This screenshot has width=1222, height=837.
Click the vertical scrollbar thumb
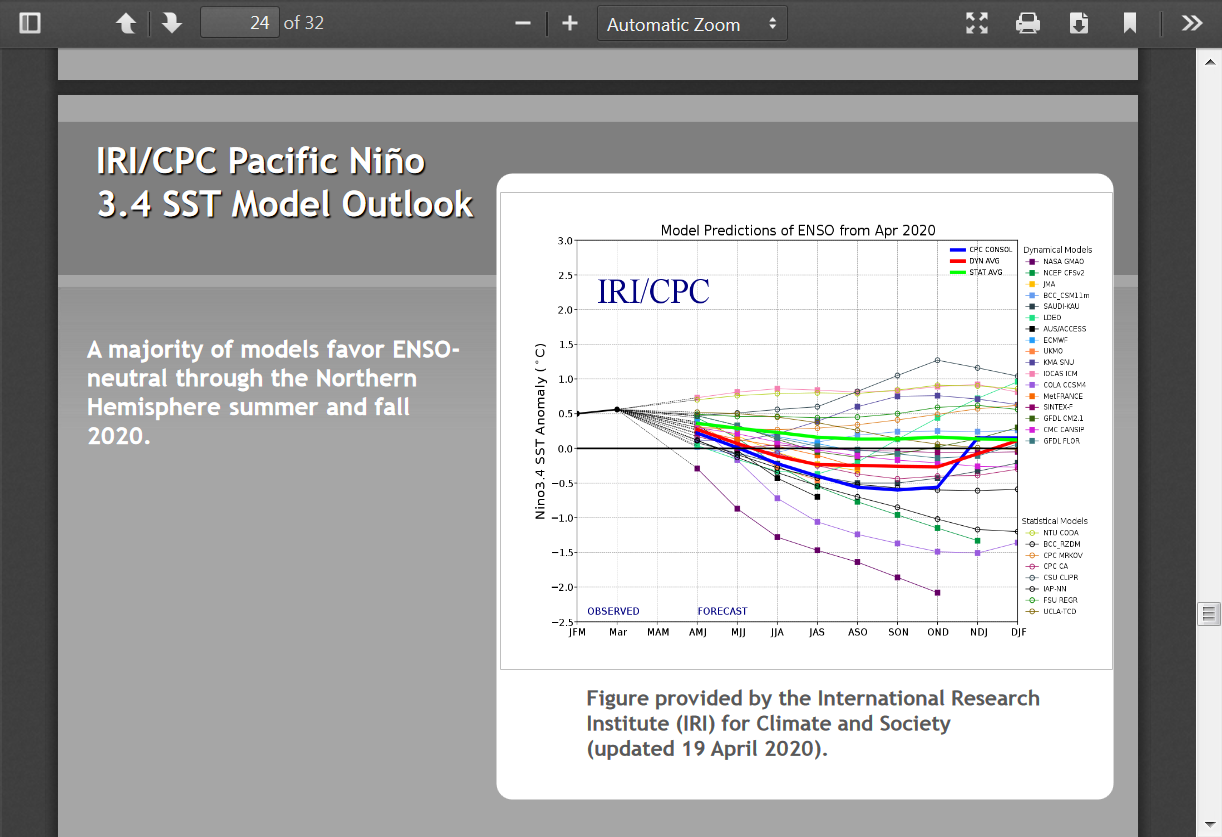coord(1210,613)
